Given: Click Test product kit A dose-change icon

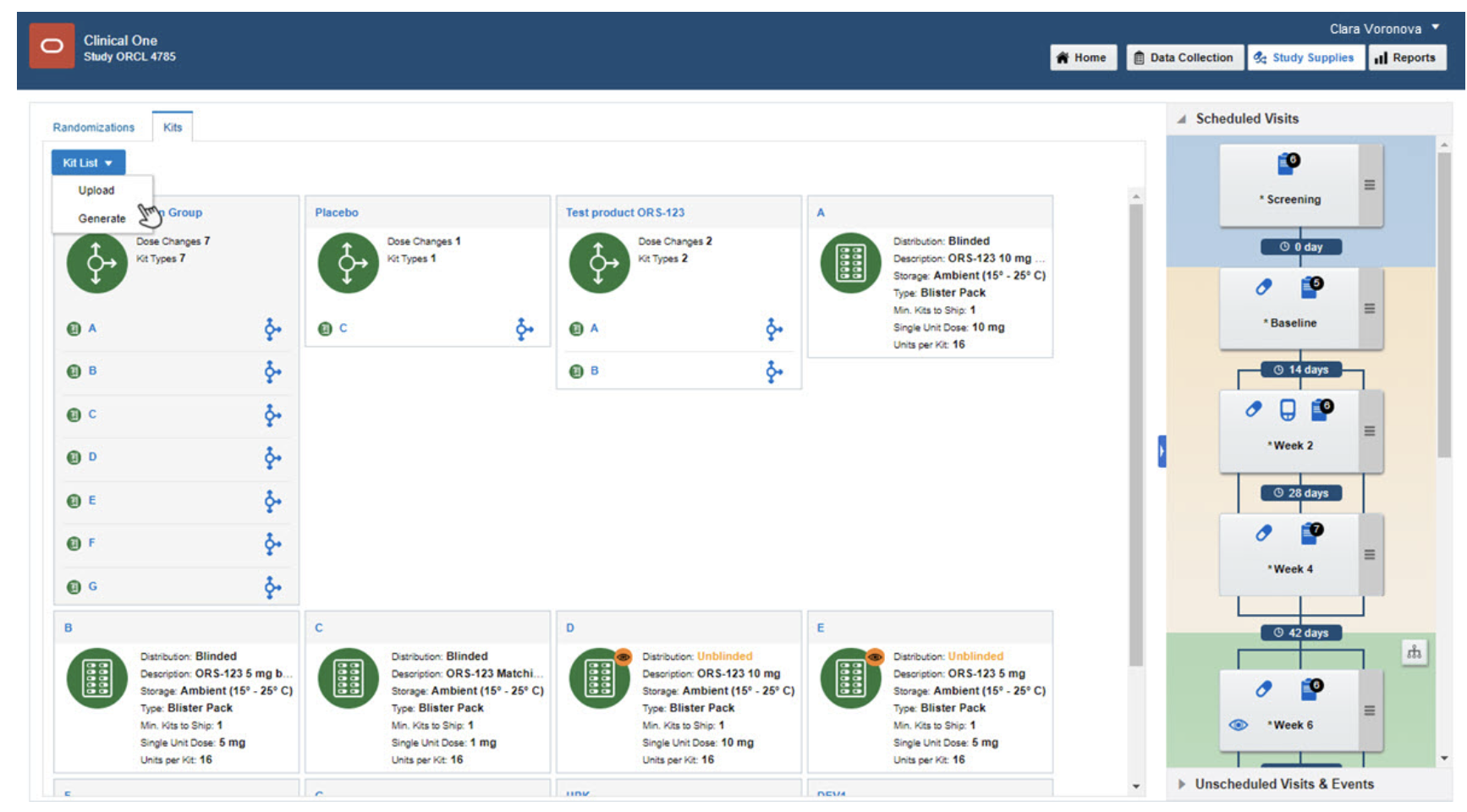Looking at the screenshot, I should pos(774,329).
